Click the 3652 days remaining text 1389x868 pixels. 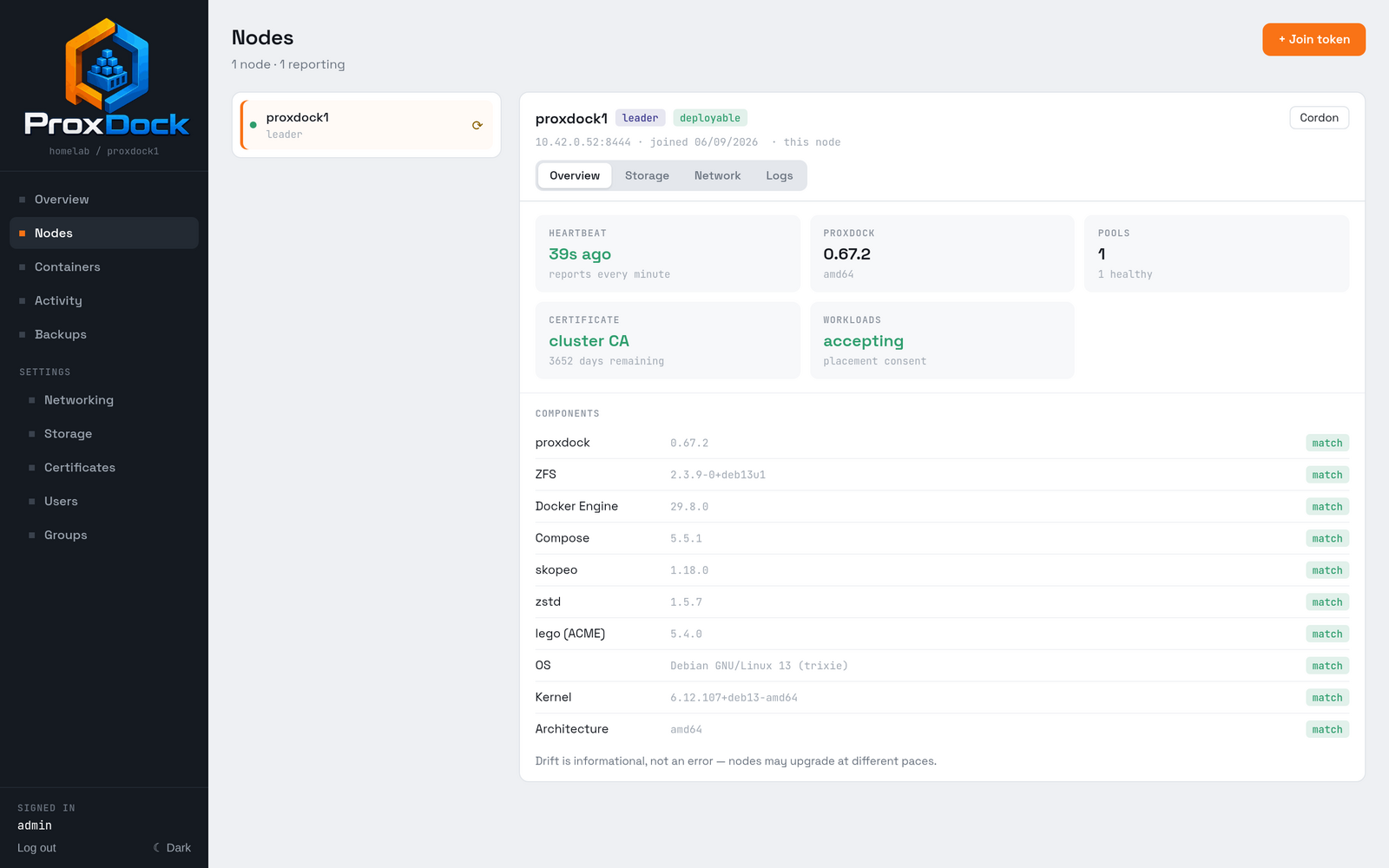coord(607,361)
